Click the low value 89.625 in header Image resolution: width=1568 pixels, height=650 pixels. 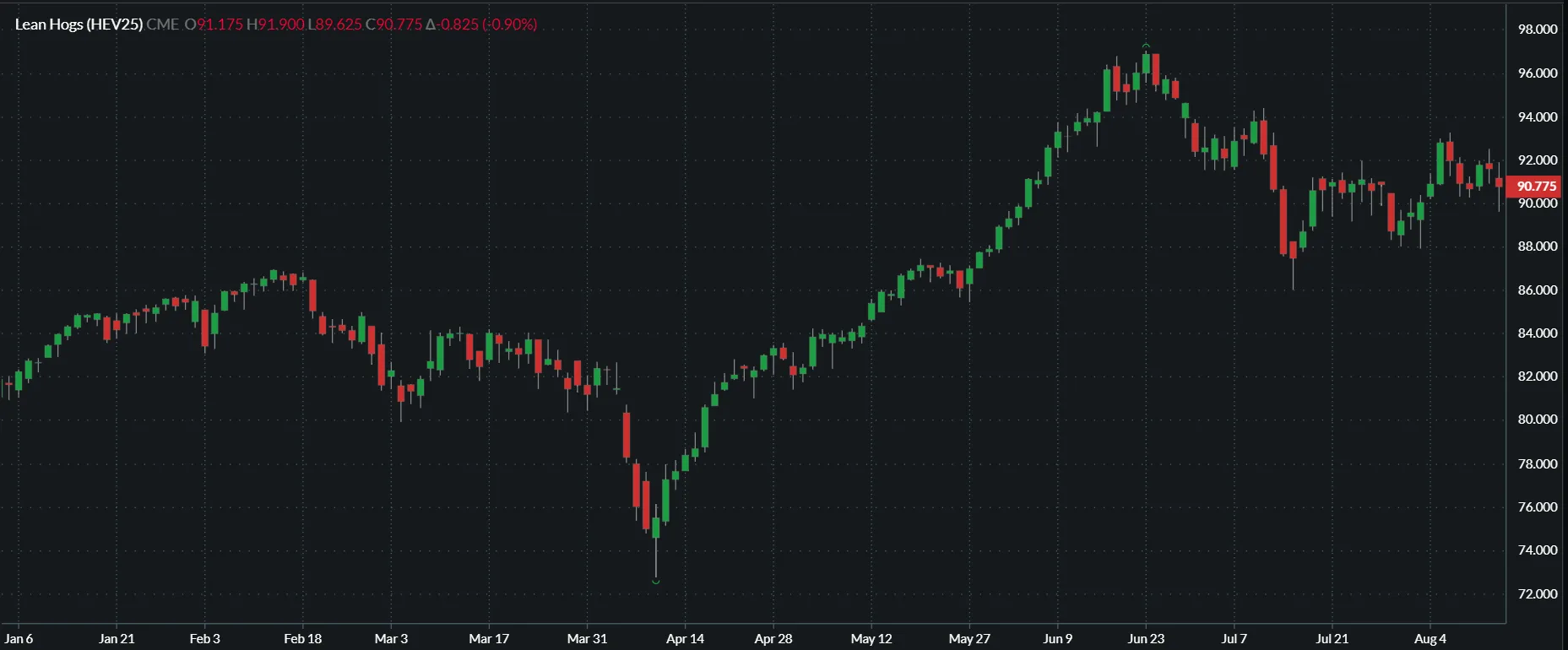tap(339, 24)
